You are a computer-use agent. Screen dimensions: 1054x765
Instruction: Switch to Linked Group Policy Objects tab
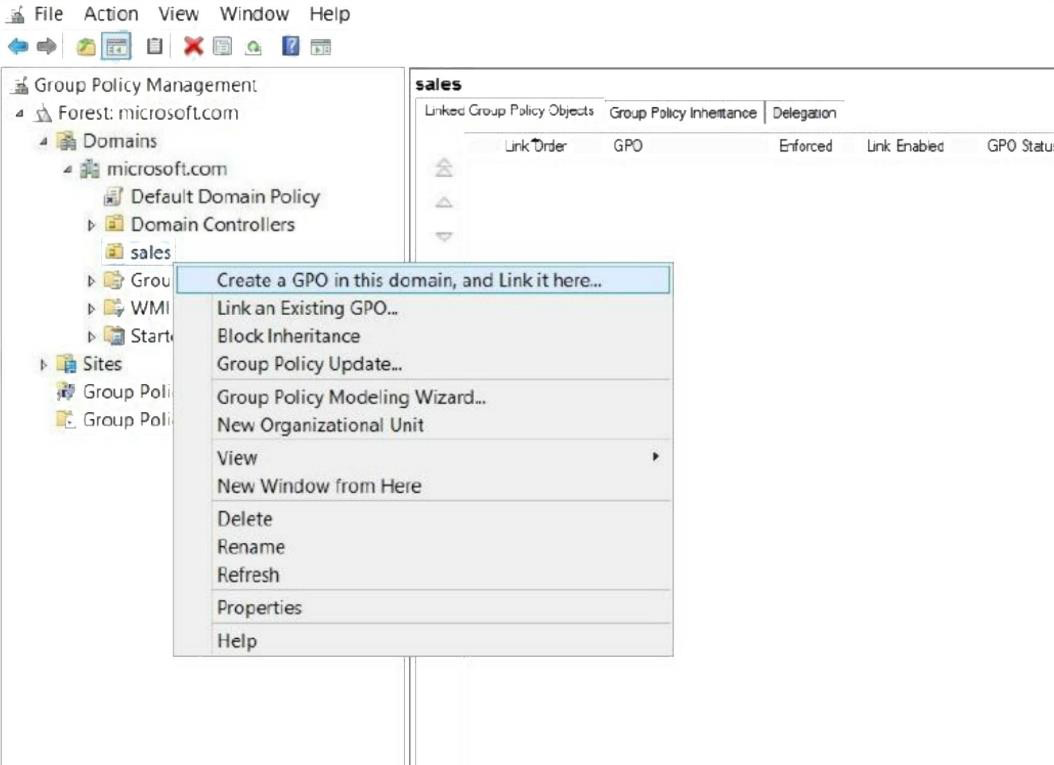pyautogui.click(x=509, y=111)
